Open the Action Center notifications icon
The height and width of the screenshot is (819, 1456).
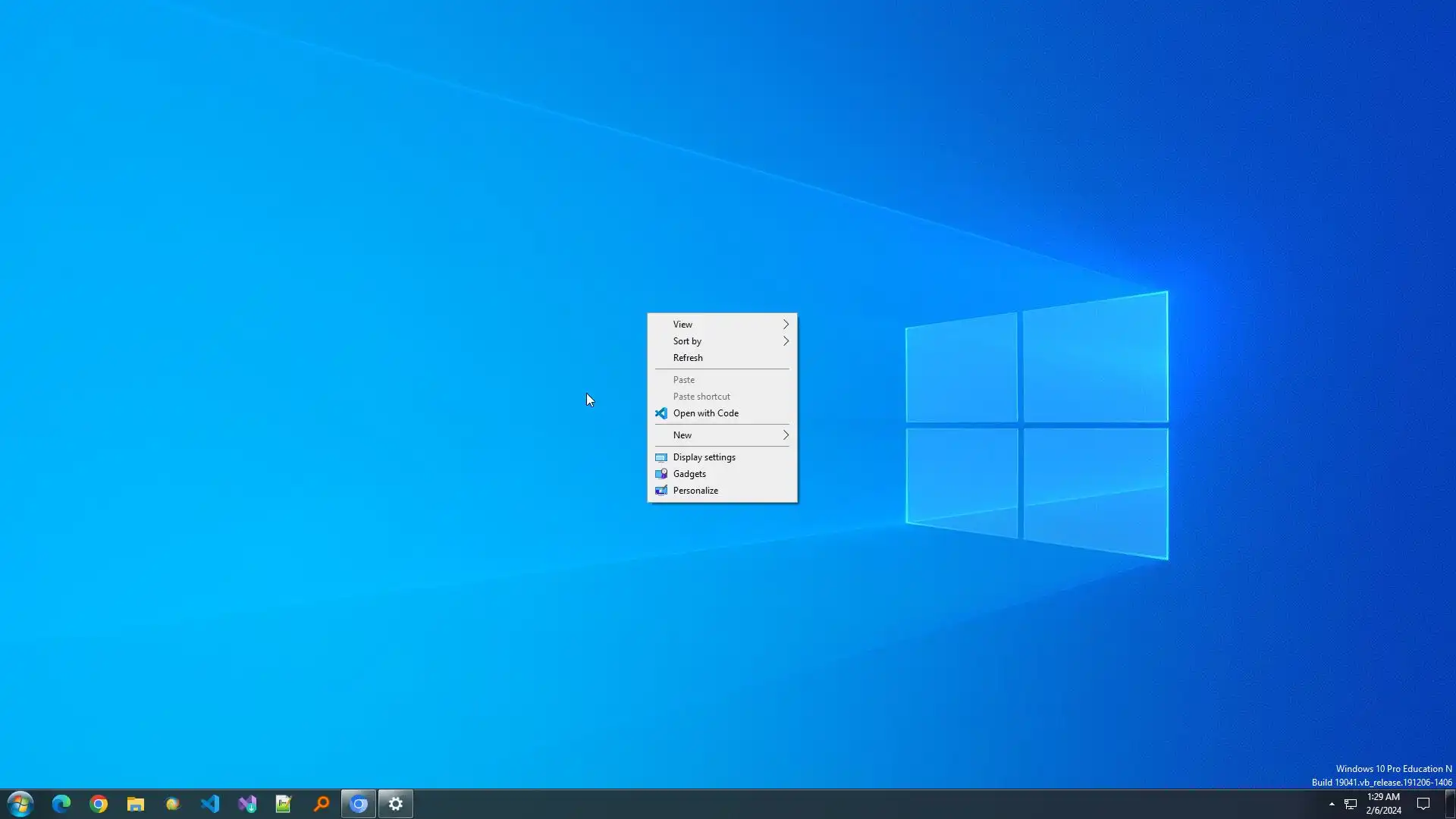click(x=1423, y=804)
